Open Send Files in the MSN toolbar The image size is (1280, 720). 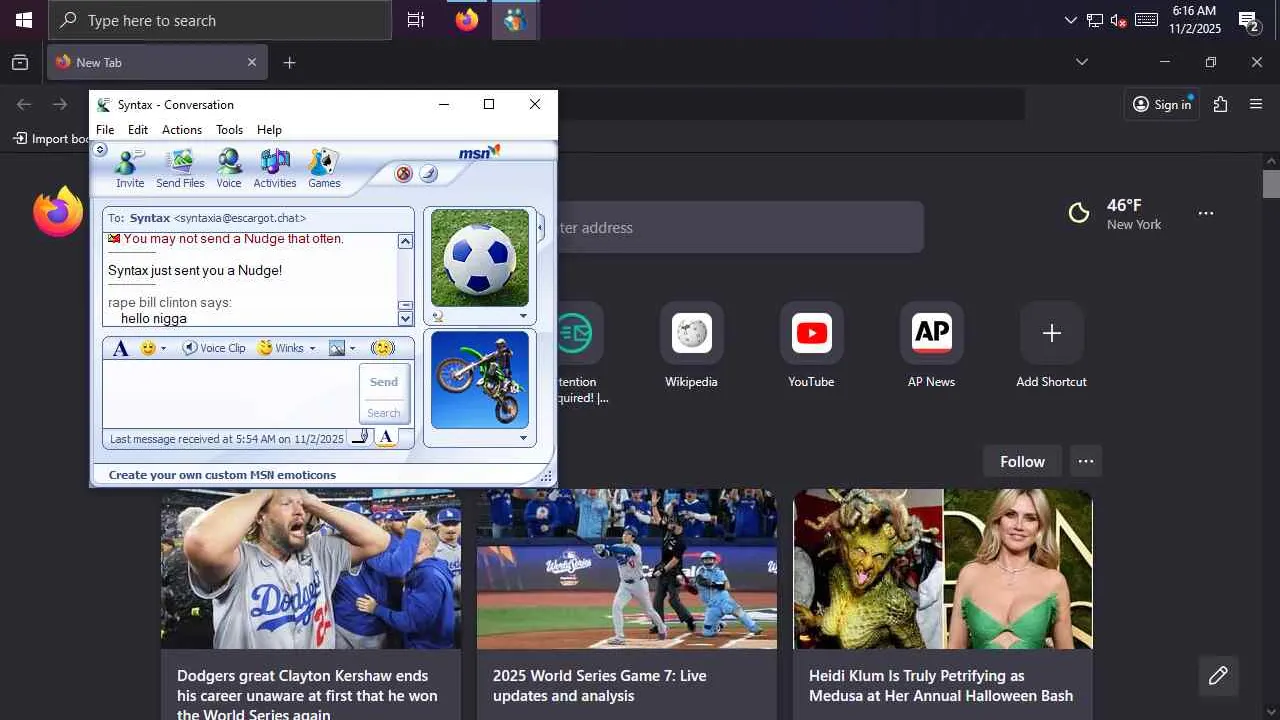[x=180, y=169]
